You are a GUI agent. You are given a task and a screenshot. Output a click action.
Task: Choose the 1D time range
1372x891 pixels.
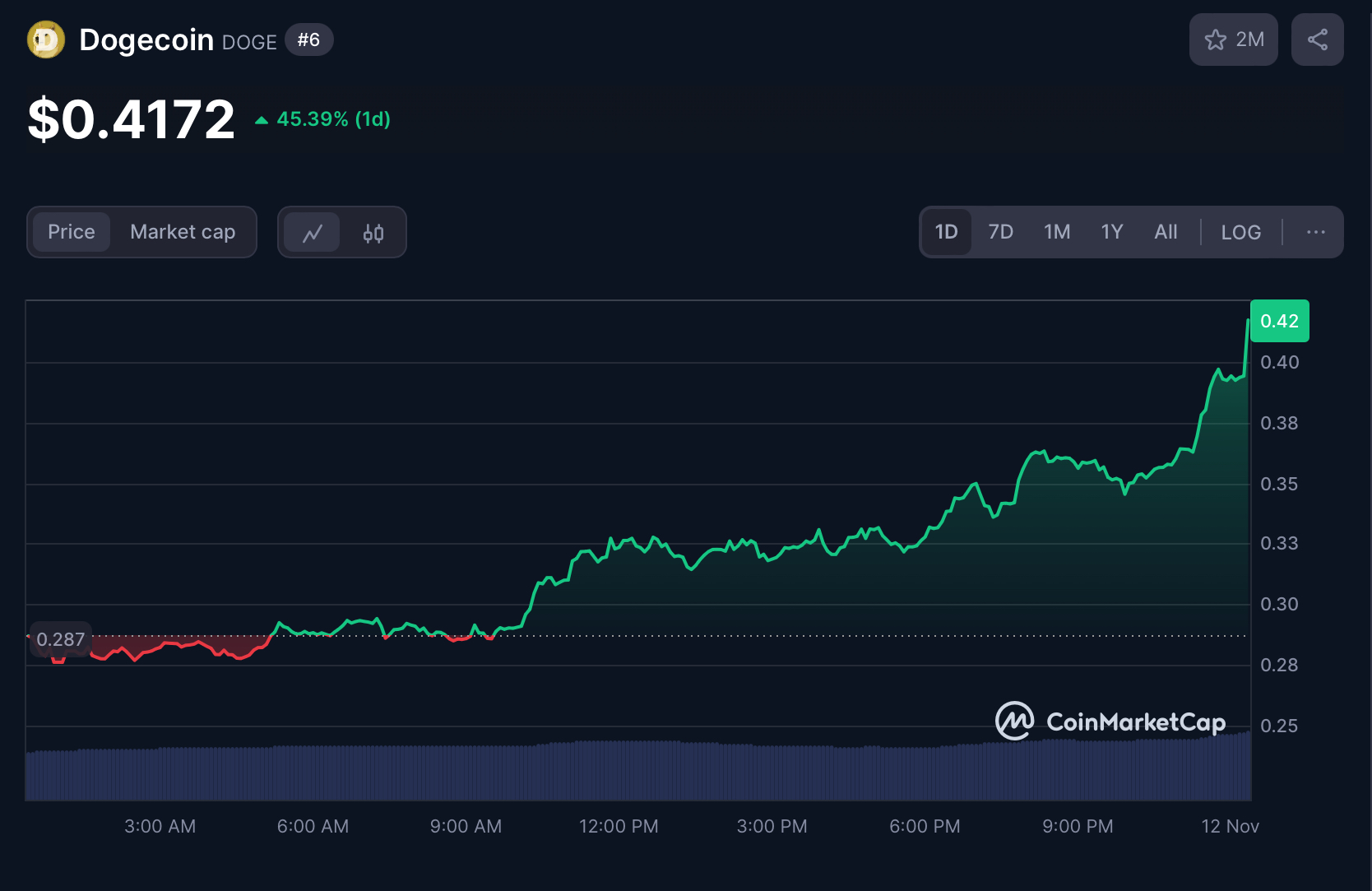[x=946, y=232]
